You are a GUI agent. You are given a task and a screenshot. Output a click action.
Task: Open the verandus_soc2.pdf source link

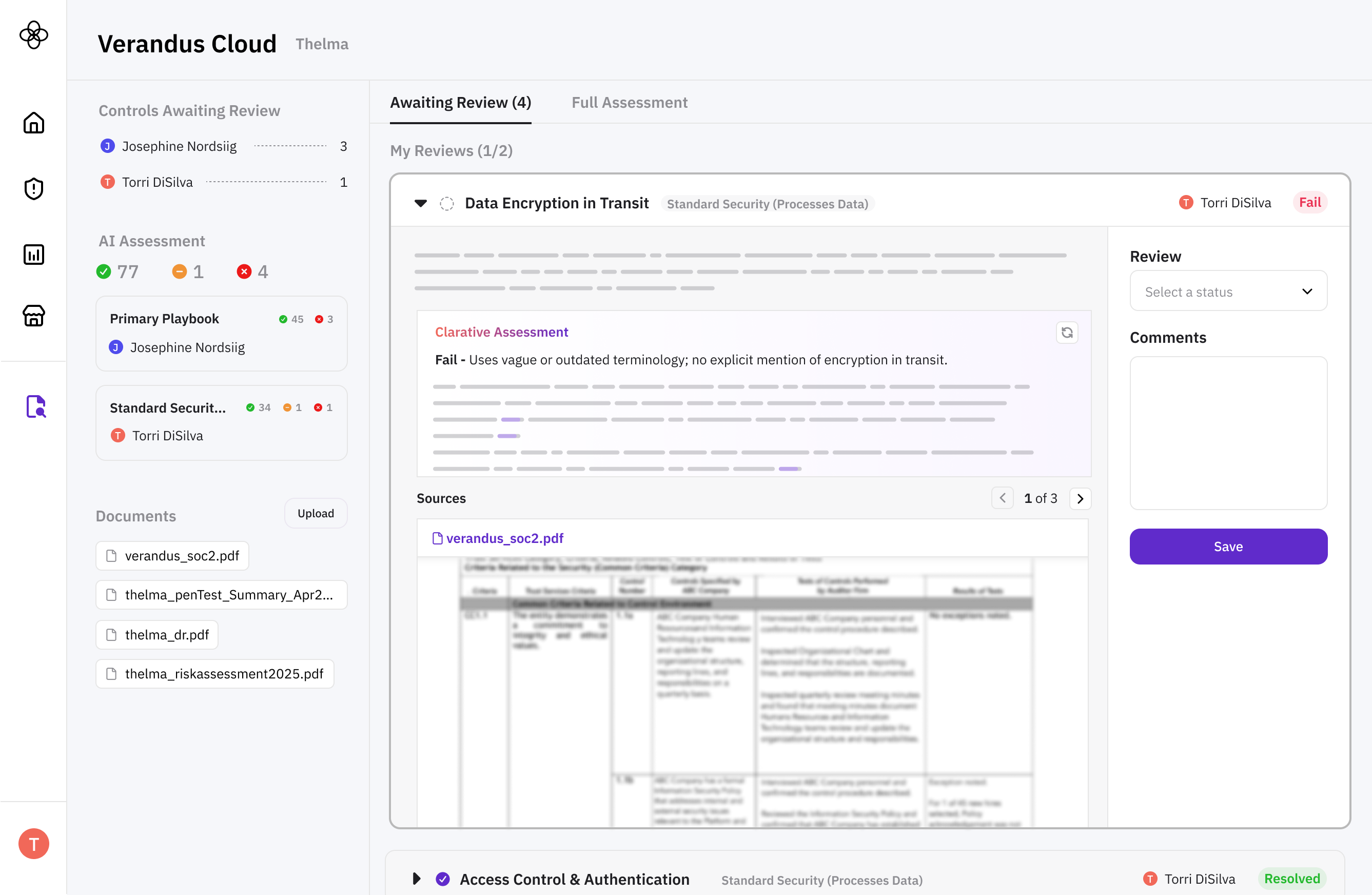click(504, 538)
